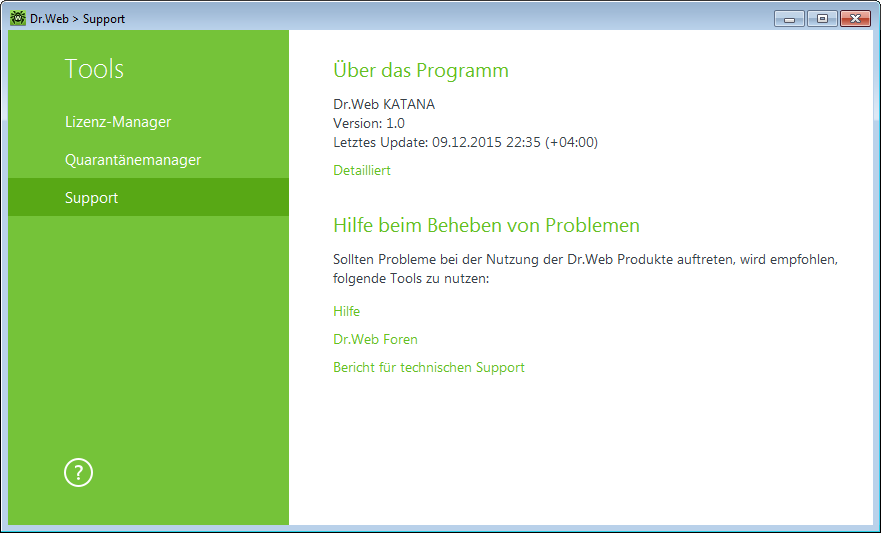Maximize the Dr.Web window
881x533 pixels.
click(822, 19)
